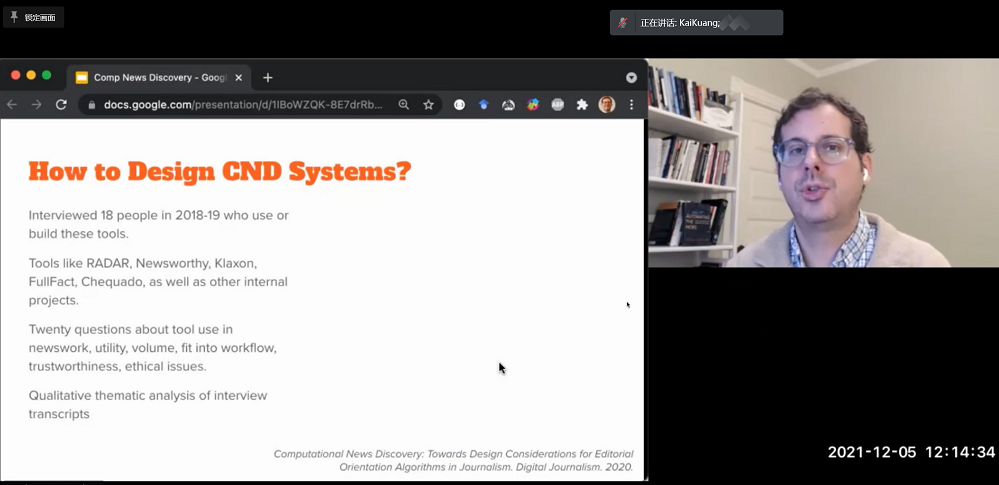Expand the tab search dropdown arrow

631,77
